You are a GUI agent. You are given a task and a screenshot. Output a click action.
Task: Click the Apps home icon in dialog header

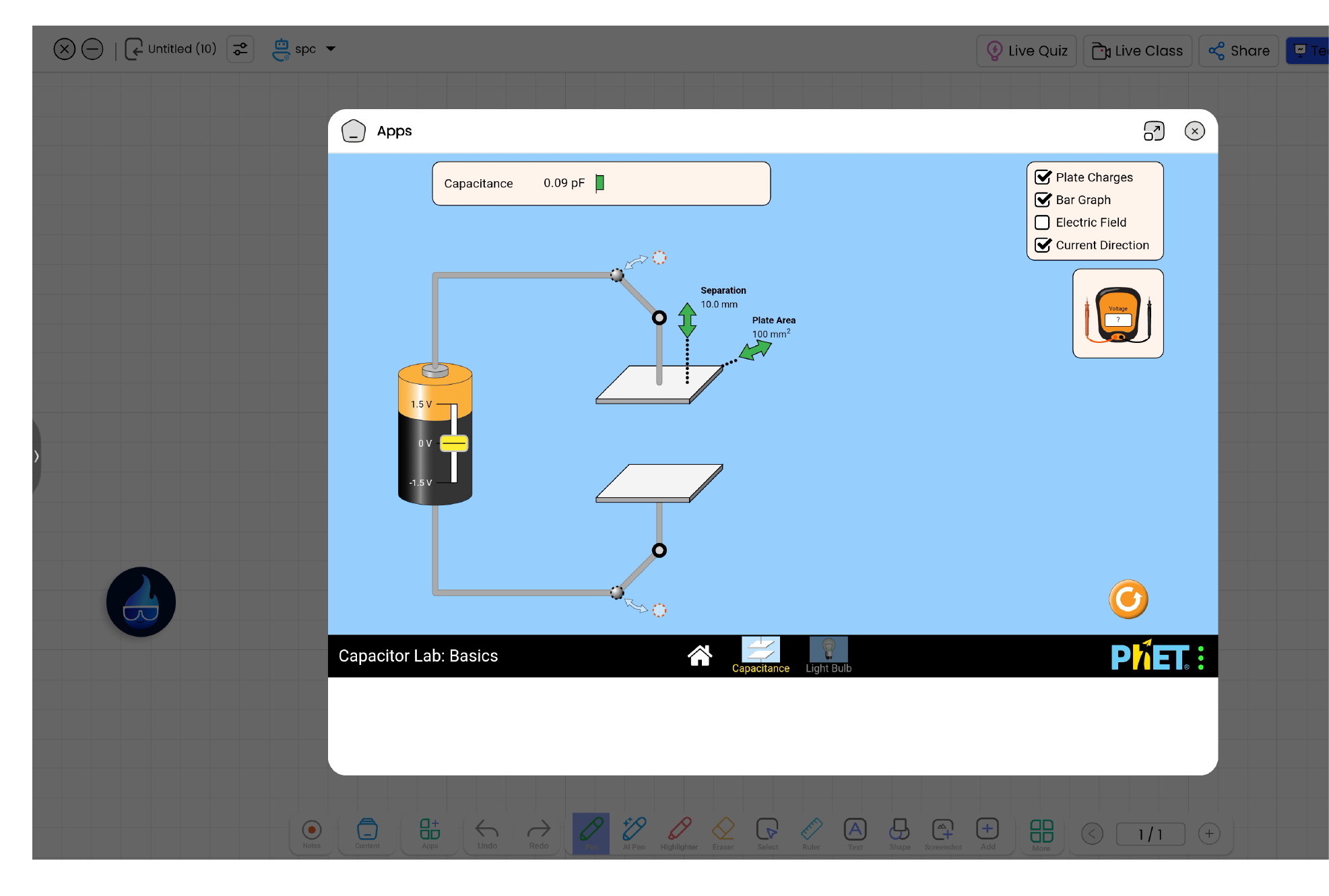[354, 131]
